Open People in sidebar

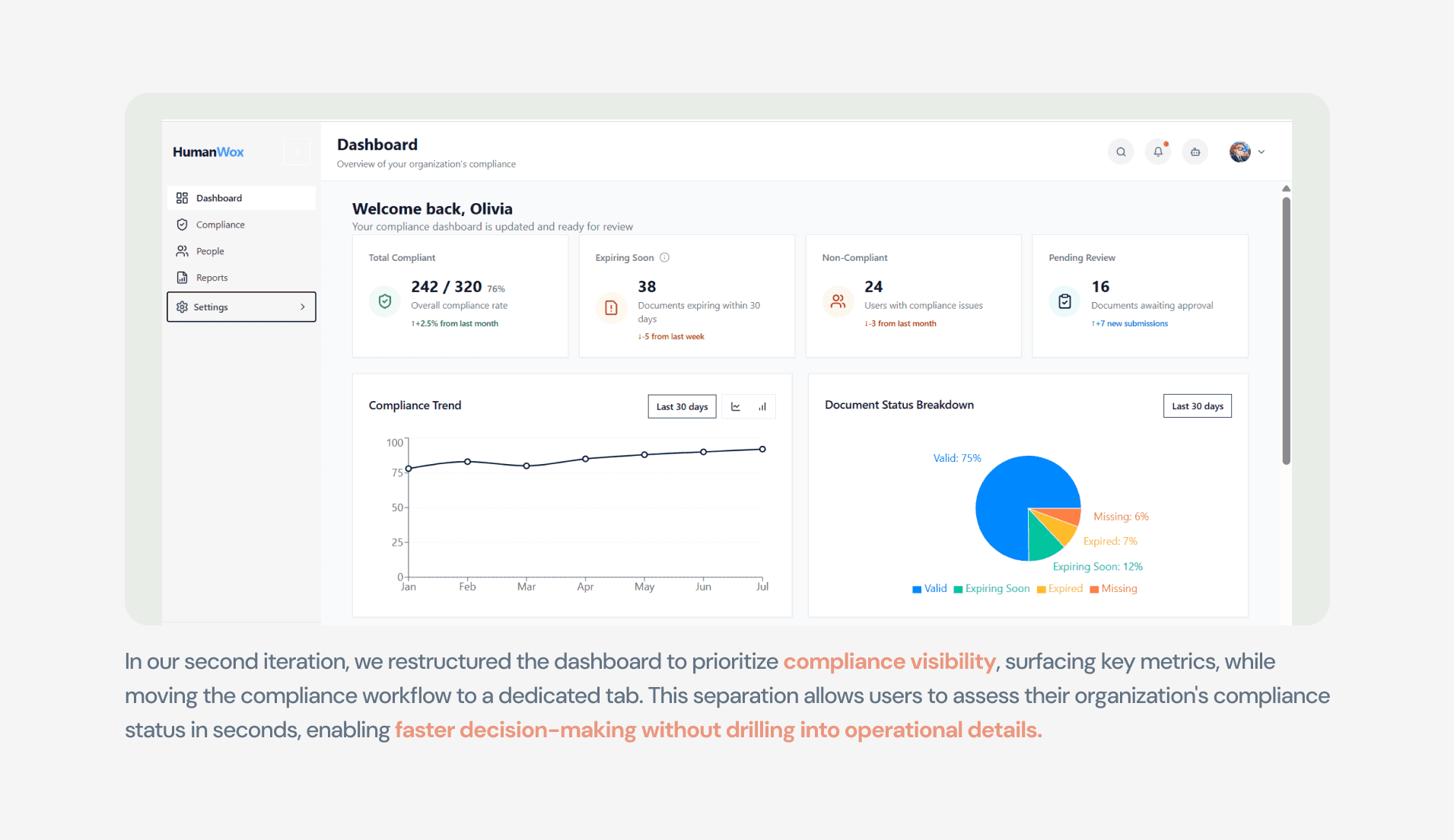(x=241, y=251)
